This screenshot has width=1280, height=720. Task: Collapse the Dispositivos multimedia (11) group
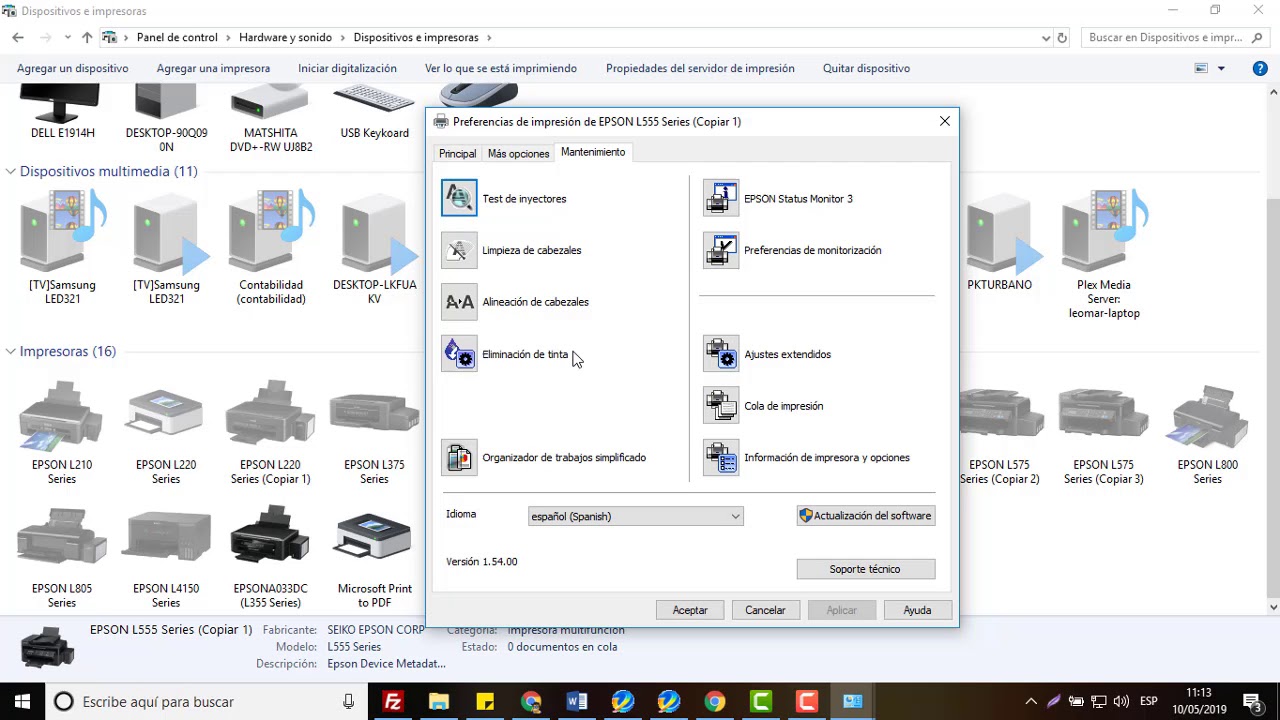(x=10, y=171)
